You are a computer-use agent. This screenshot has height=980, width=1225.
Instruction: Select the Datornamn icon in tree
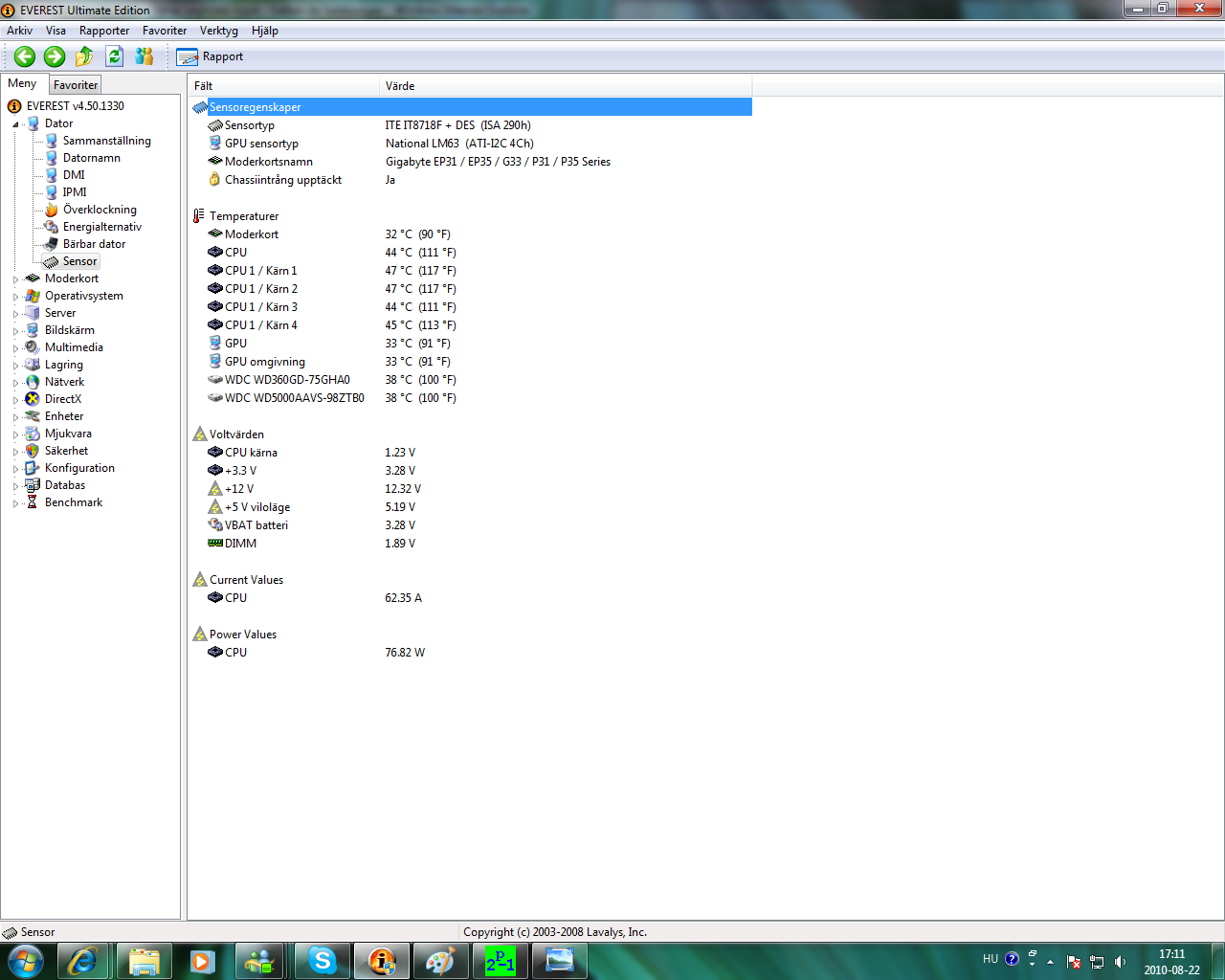pyautogui.click(x=52, y=158)
